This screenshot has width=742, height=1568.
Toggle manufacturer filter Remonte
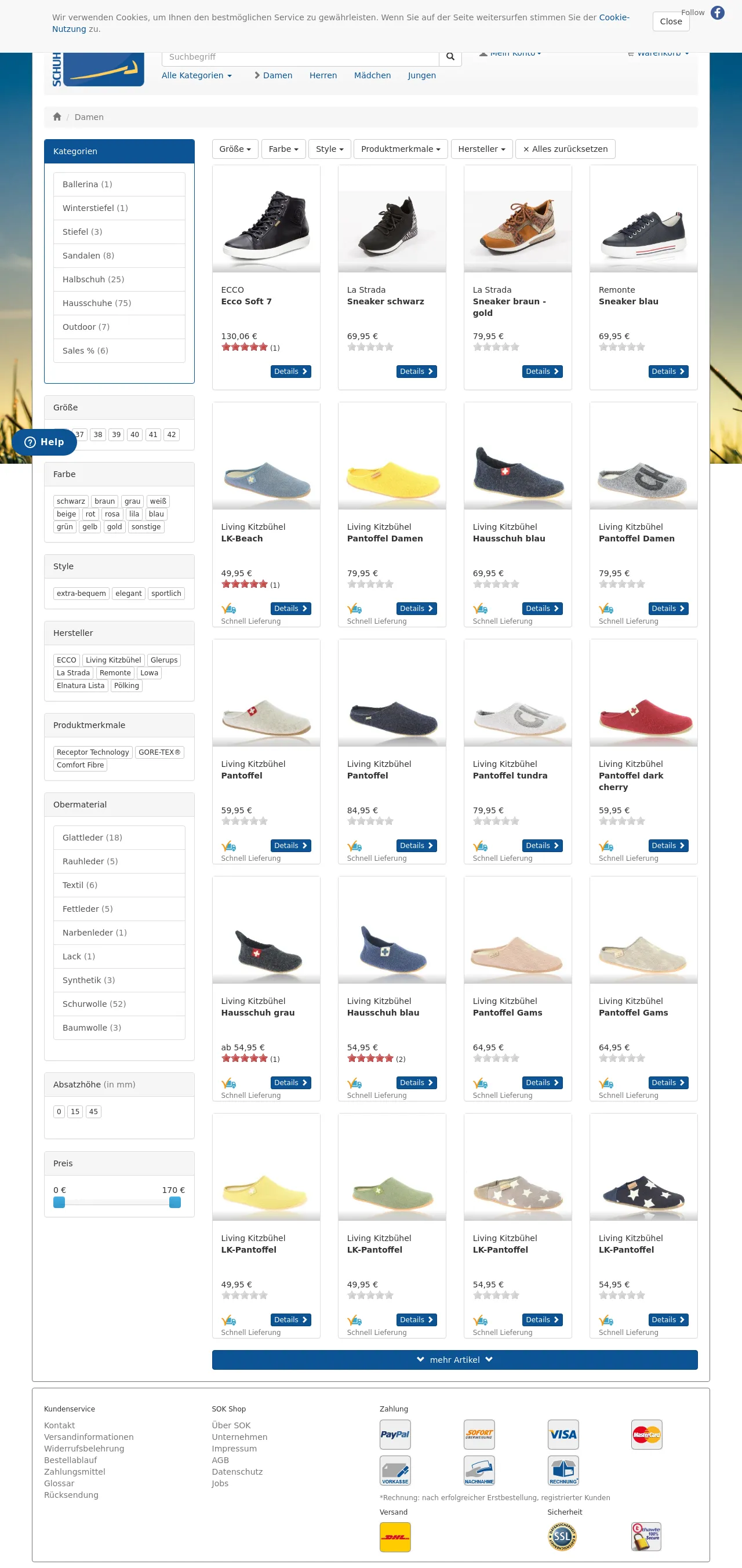pyautogui.click(x=115, y=672)
